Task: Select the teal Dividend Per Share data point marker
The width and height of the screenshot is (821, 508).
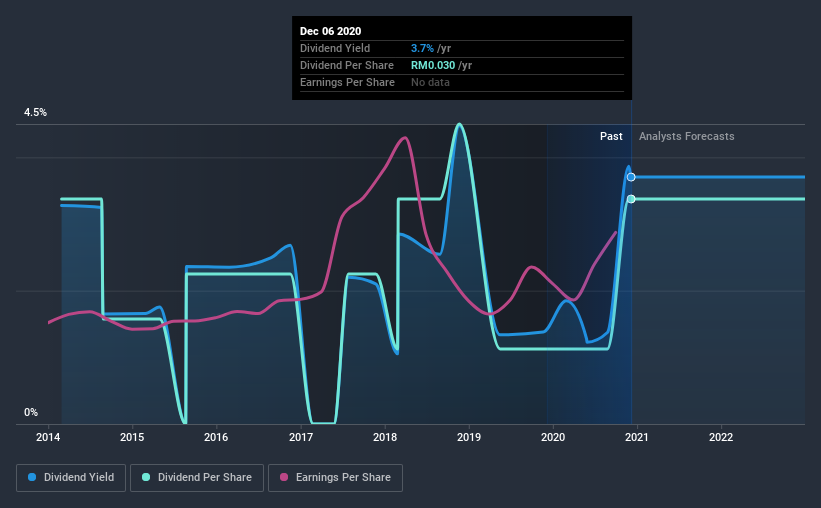Action: coord(631,199)
